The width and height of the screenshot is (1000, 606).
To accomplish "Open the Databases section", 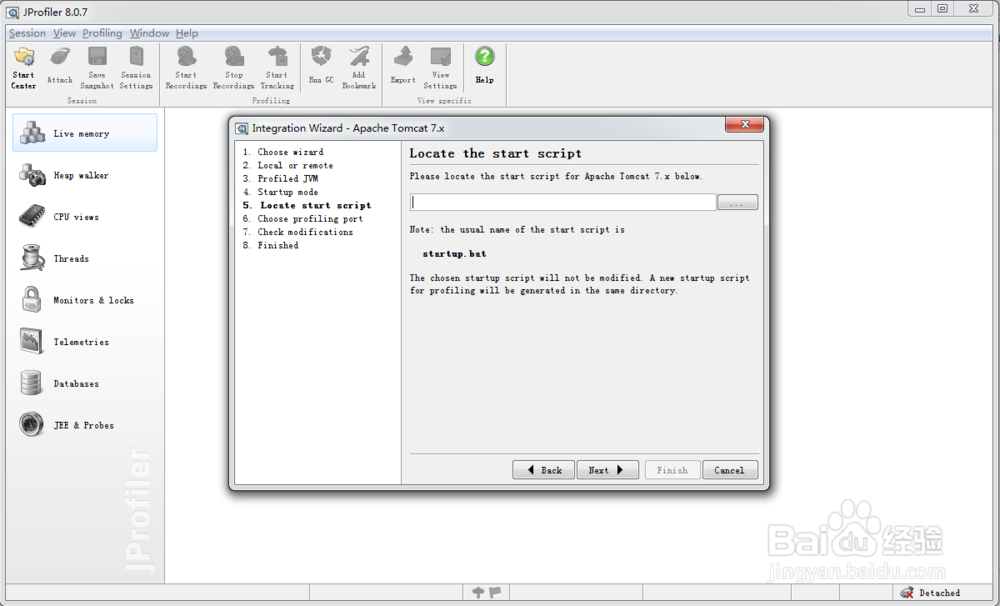I will pos(85,383).
